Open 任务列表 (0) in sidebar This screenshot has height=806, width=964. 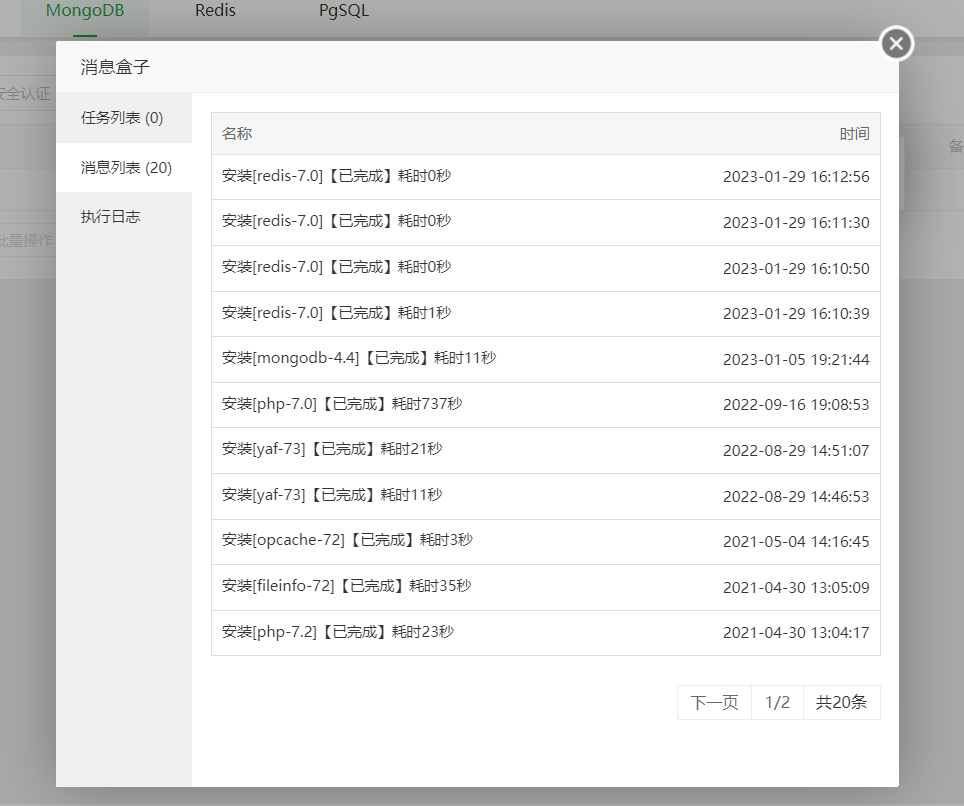[x=124, y=118]
